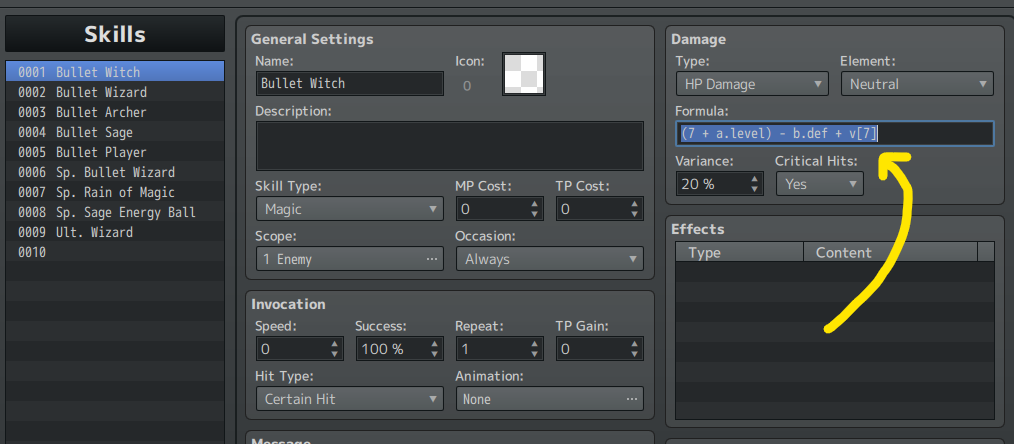Increase Speed with up arrow
The image size is (1014, 444).
coord(334,344)
